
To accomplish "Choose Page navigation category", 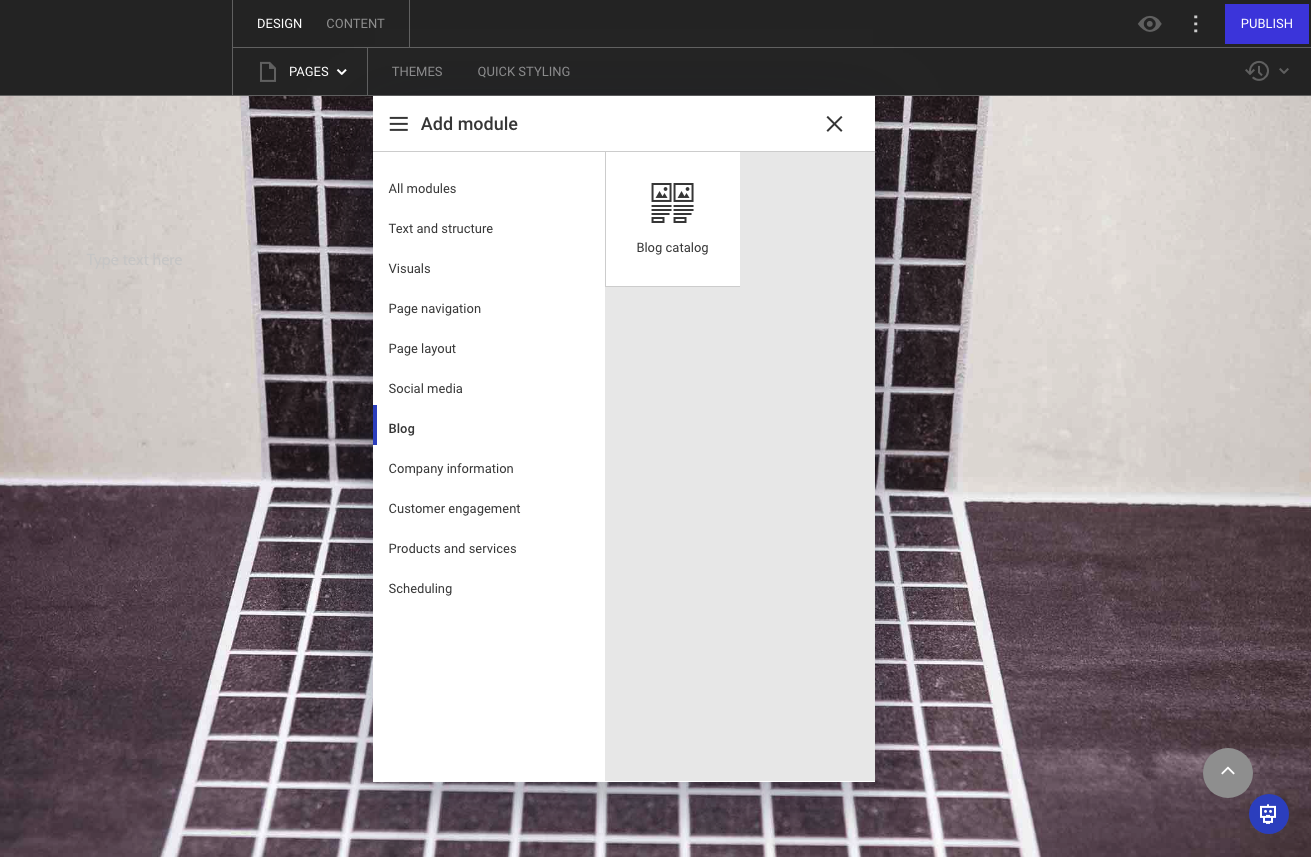I will coord(489,309).
